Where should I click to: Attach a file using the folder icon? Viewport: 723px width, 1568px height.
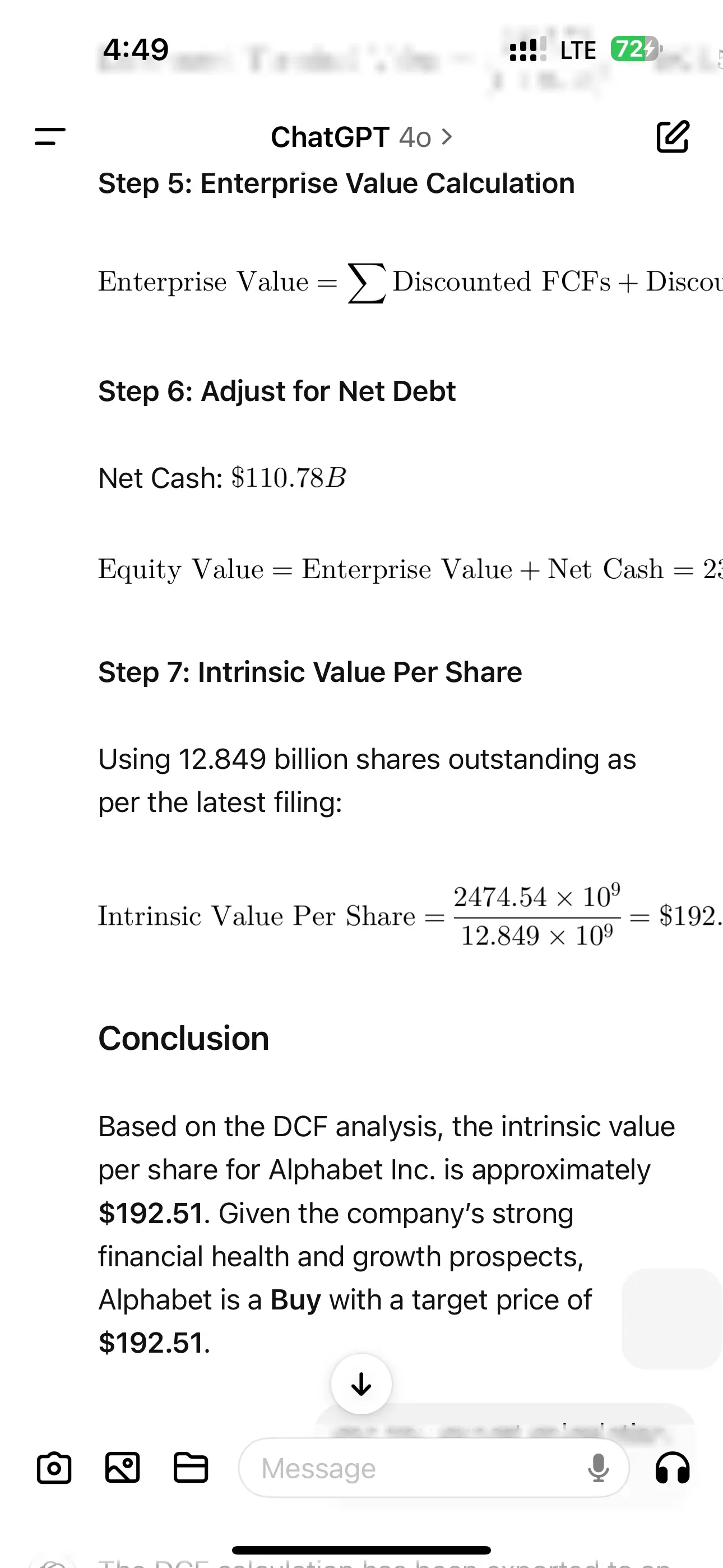coord(191,1468)
